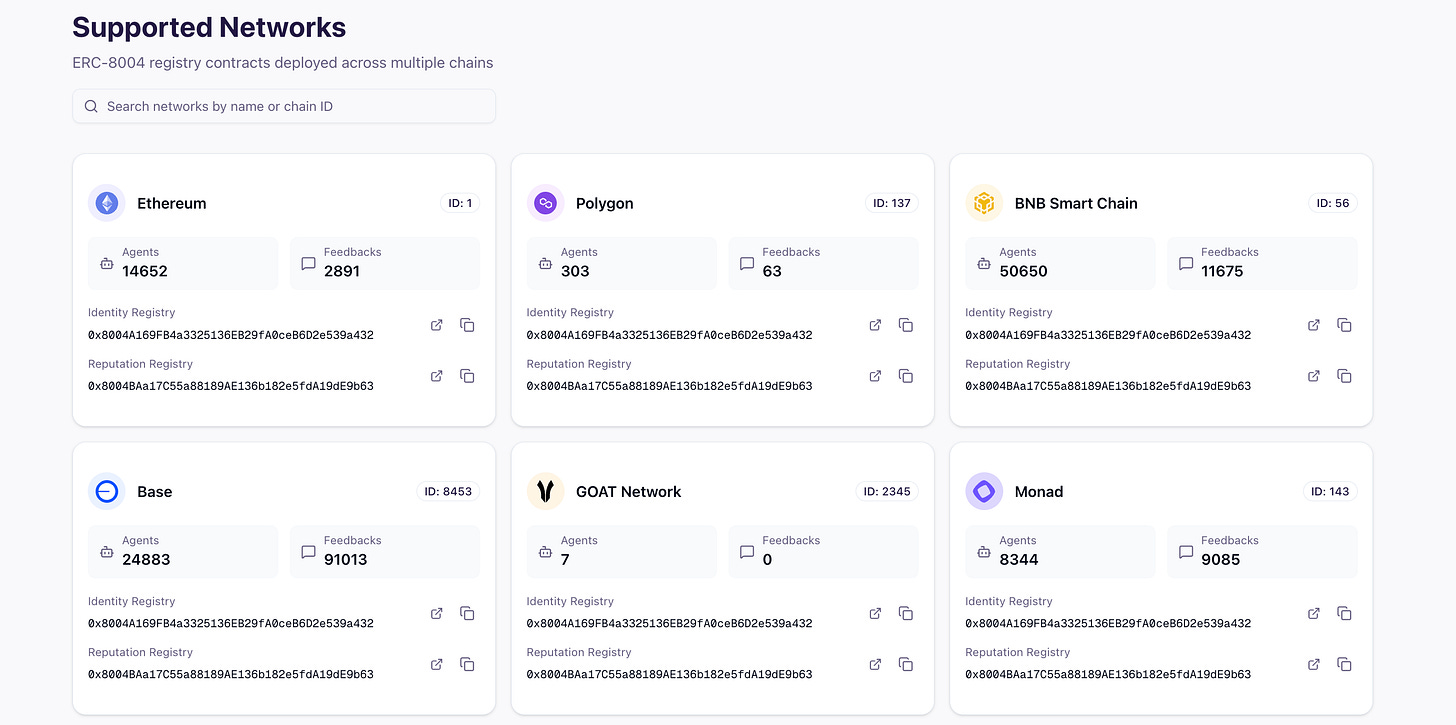Copy Polygon Identity Registry address
The image size is (1456, 725).
click(x=906, y=325)
